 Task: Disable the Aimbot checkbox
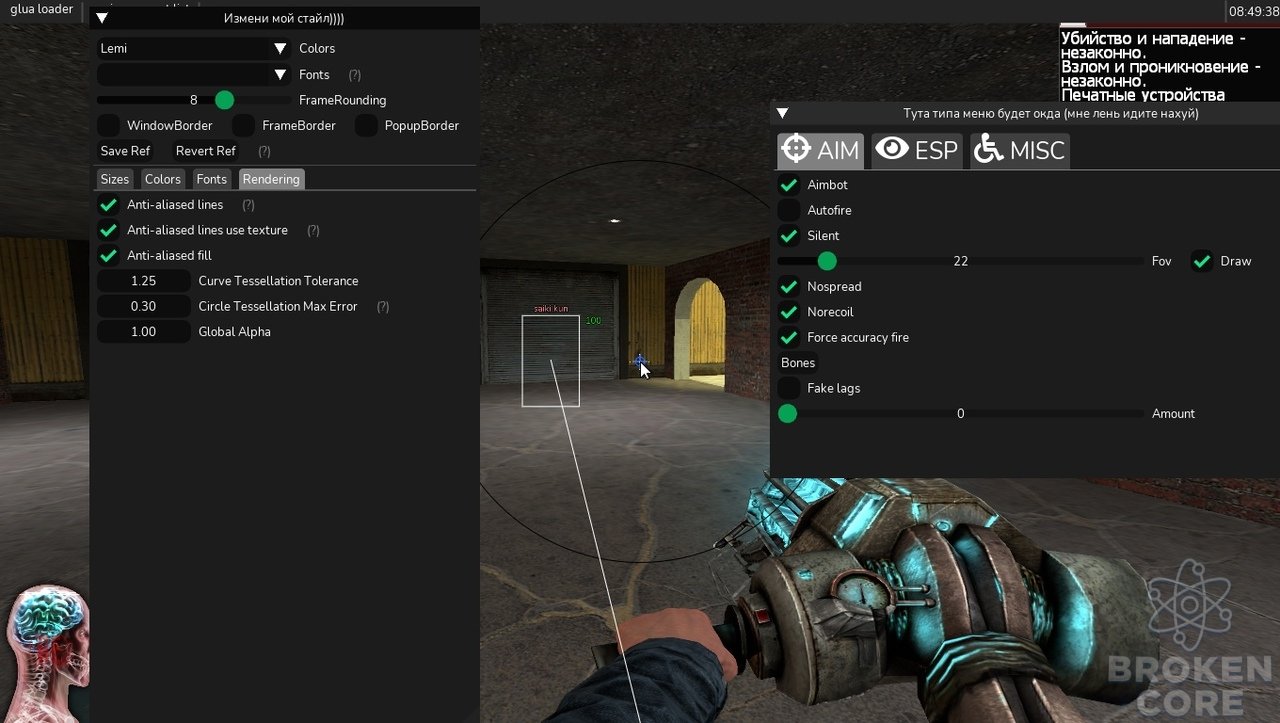(789, 185)
